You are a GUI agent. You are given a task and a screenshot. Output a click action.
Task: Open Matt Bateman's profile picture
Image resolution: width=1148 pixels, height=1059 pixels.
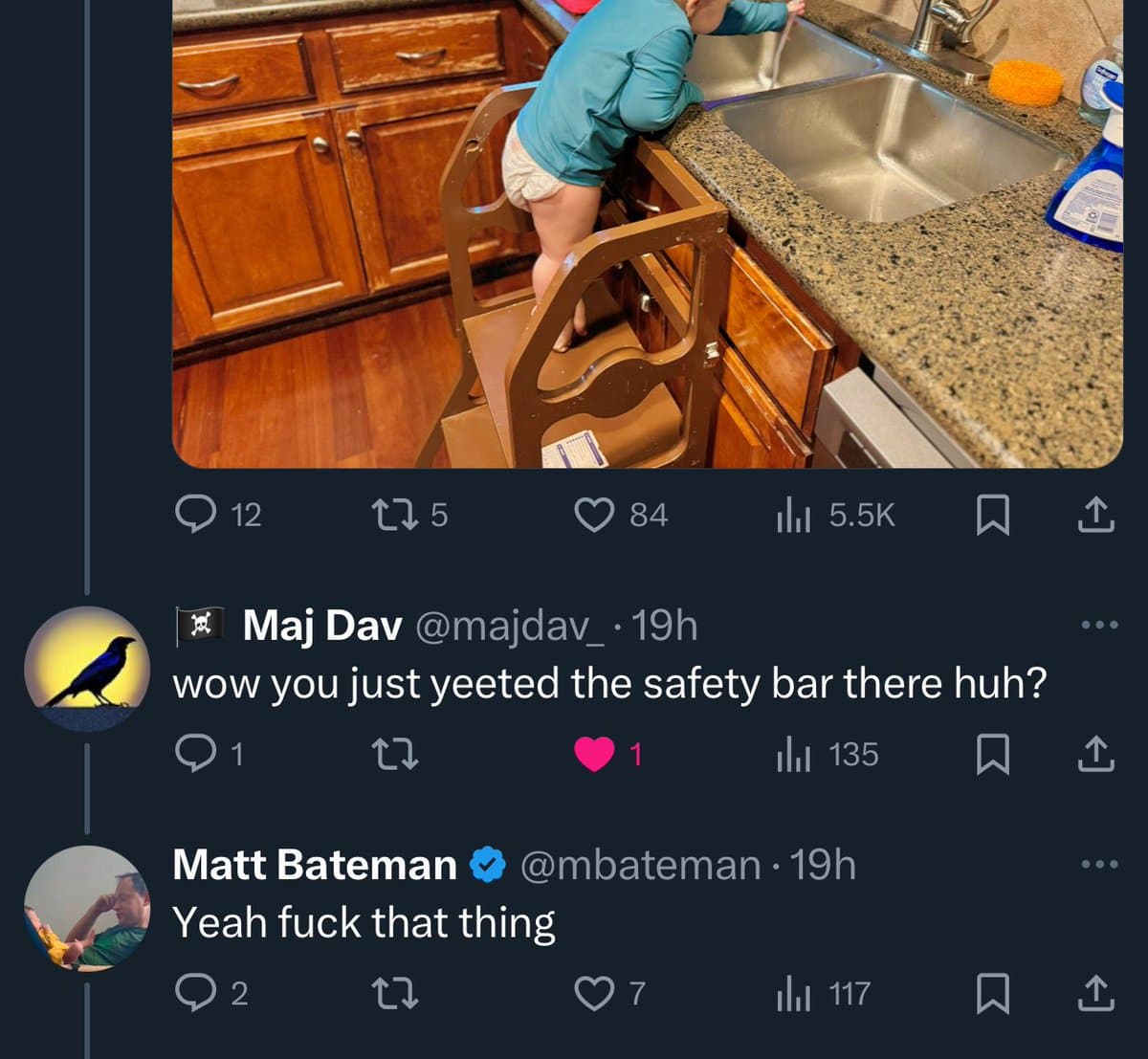coord(87,908)
